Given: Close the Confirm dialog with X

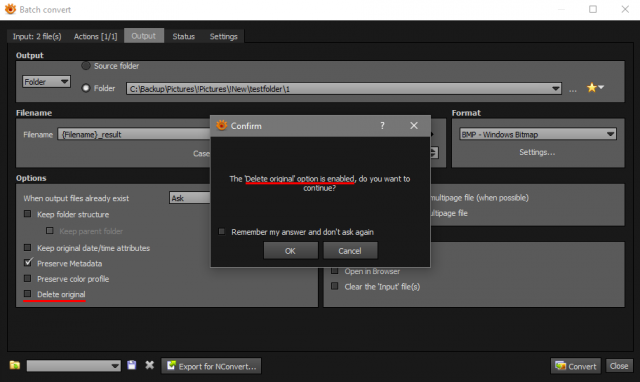Looking at the screenshot, I should (x=414, y=126).
